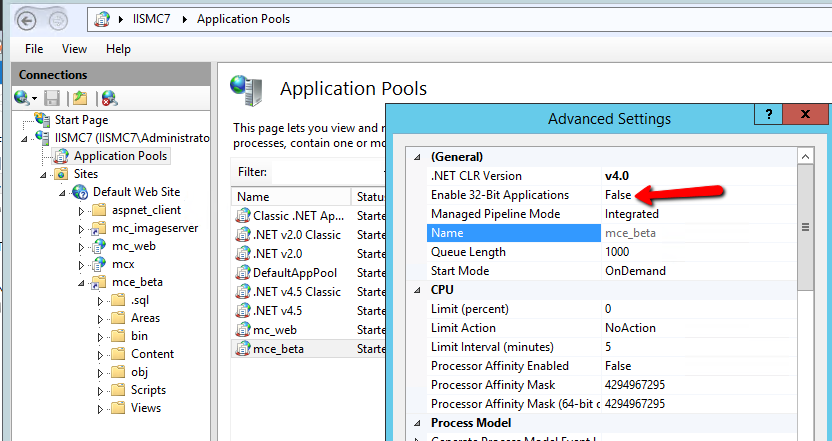This screenshot has height=441, width=832.
Task: Collapse the Process Model category
Action: [x=417, y=423]
